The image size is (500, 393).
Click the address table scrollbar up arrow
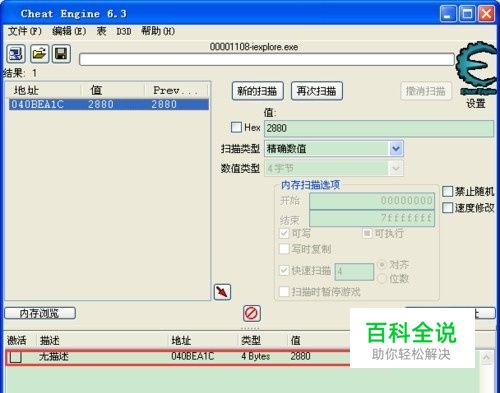(486, 358)
